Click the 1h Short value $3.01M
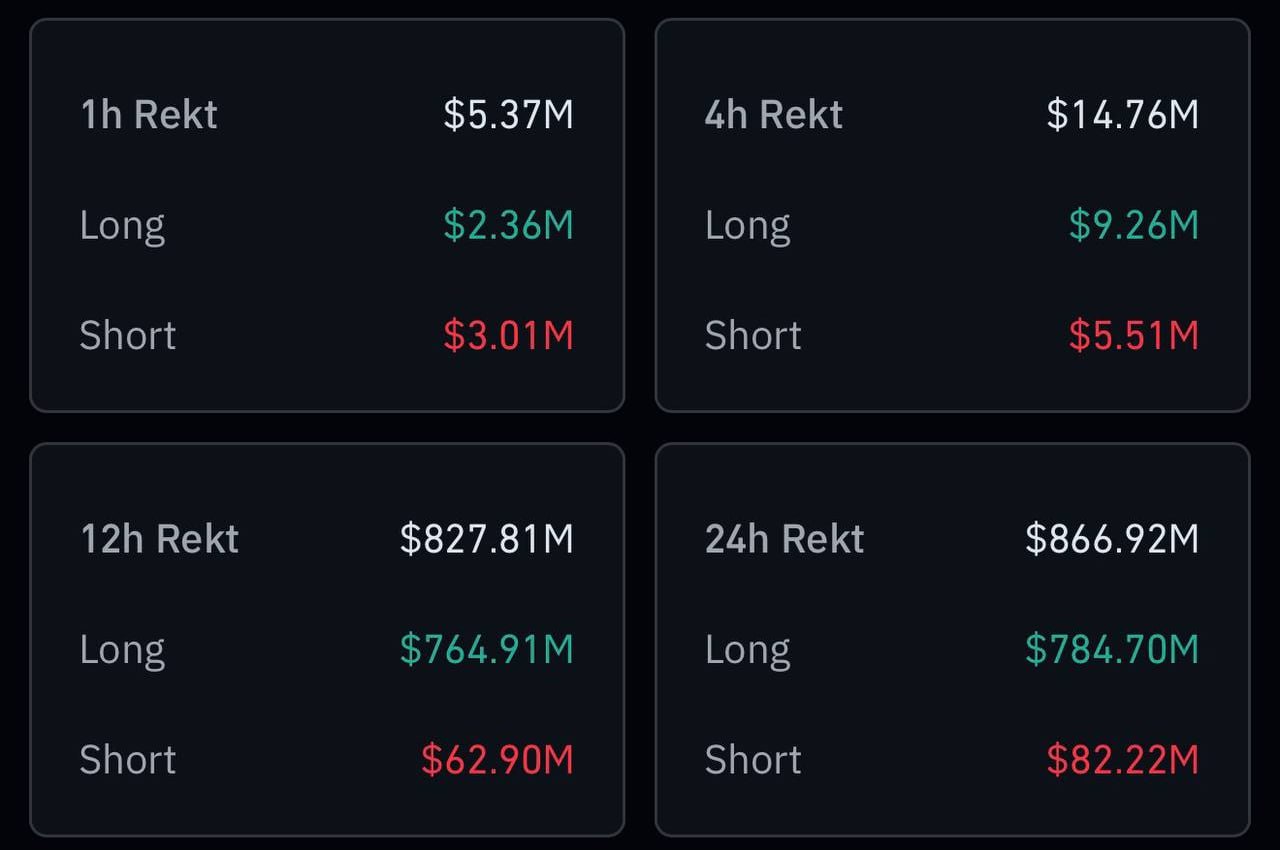Screen dimensions: 1280x850 point(508,335)
